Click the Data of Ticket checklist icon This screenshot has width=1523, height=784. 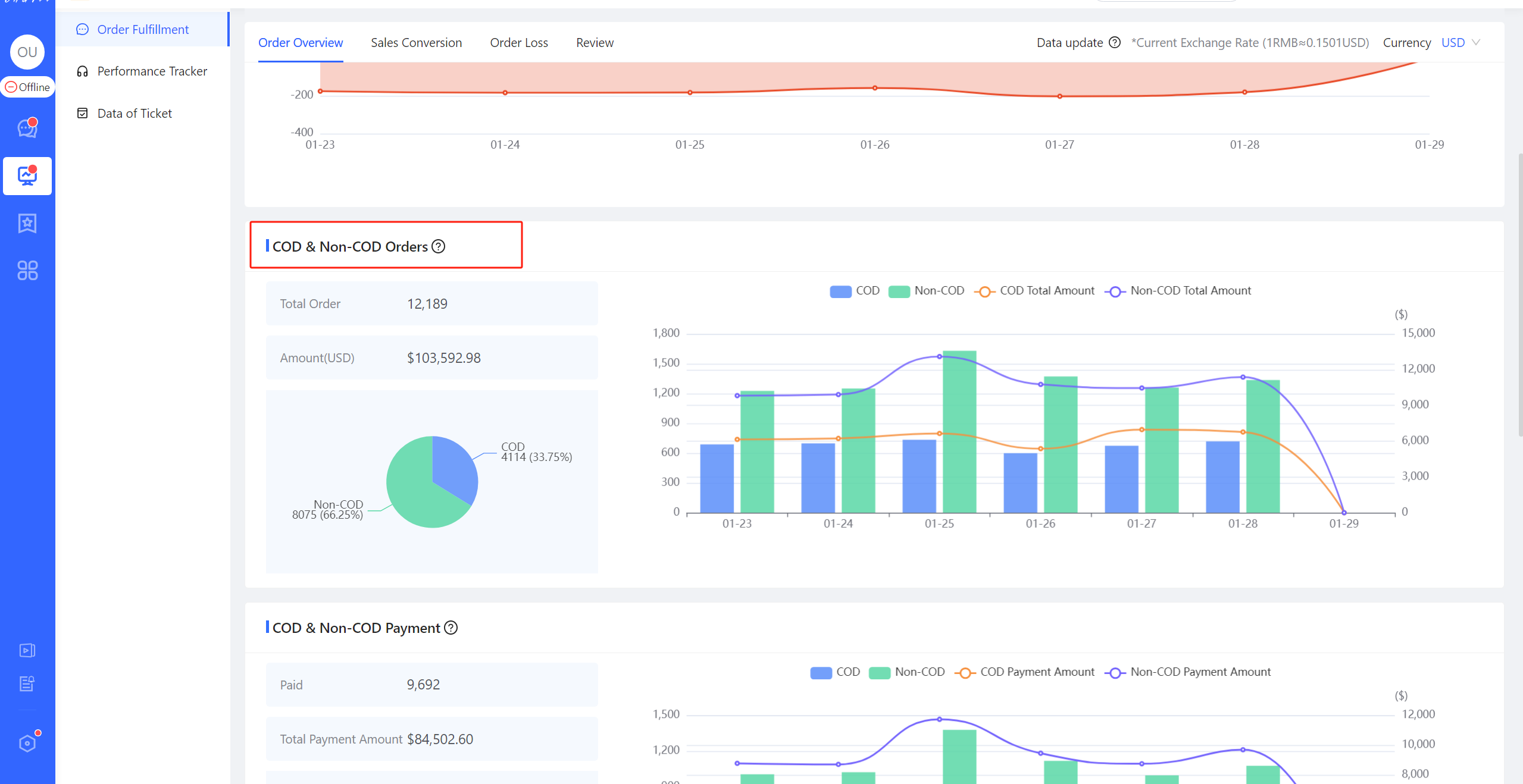click(x=83, y=113)
